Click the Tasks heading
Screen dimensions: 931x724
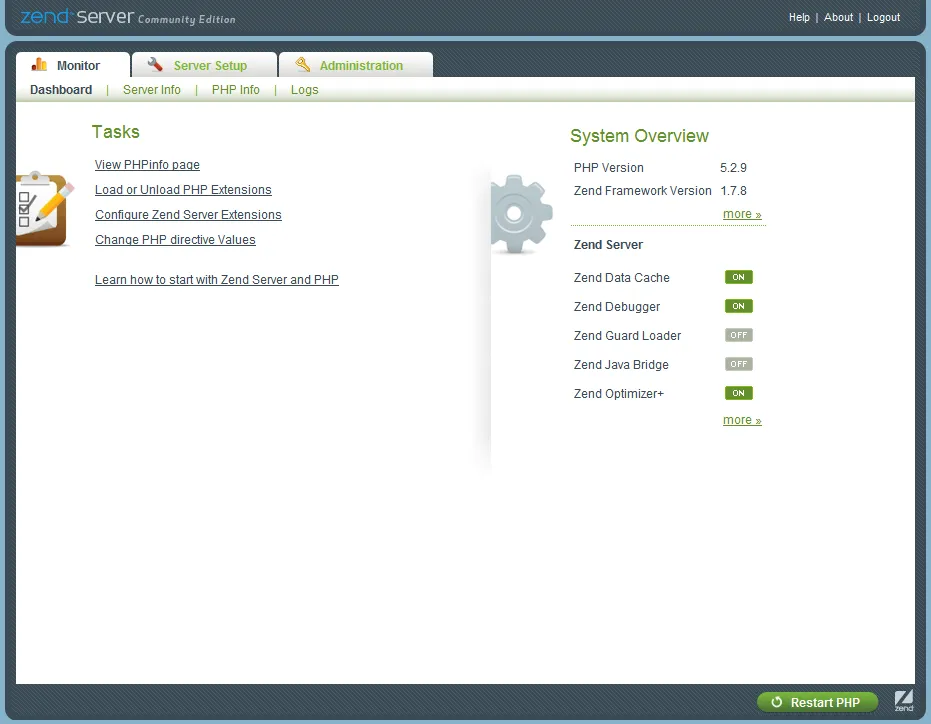[x=116, y=132]
